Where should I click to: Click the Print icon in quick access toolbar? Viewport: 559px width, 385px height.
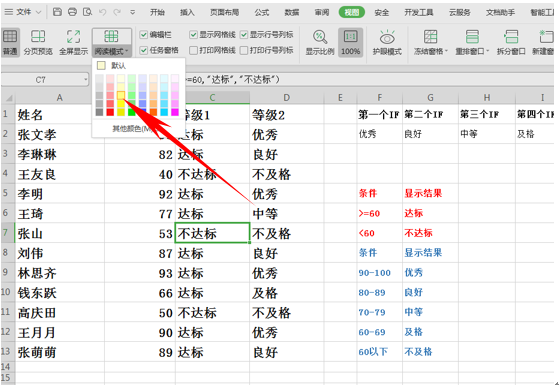click(x=72, y=12)
